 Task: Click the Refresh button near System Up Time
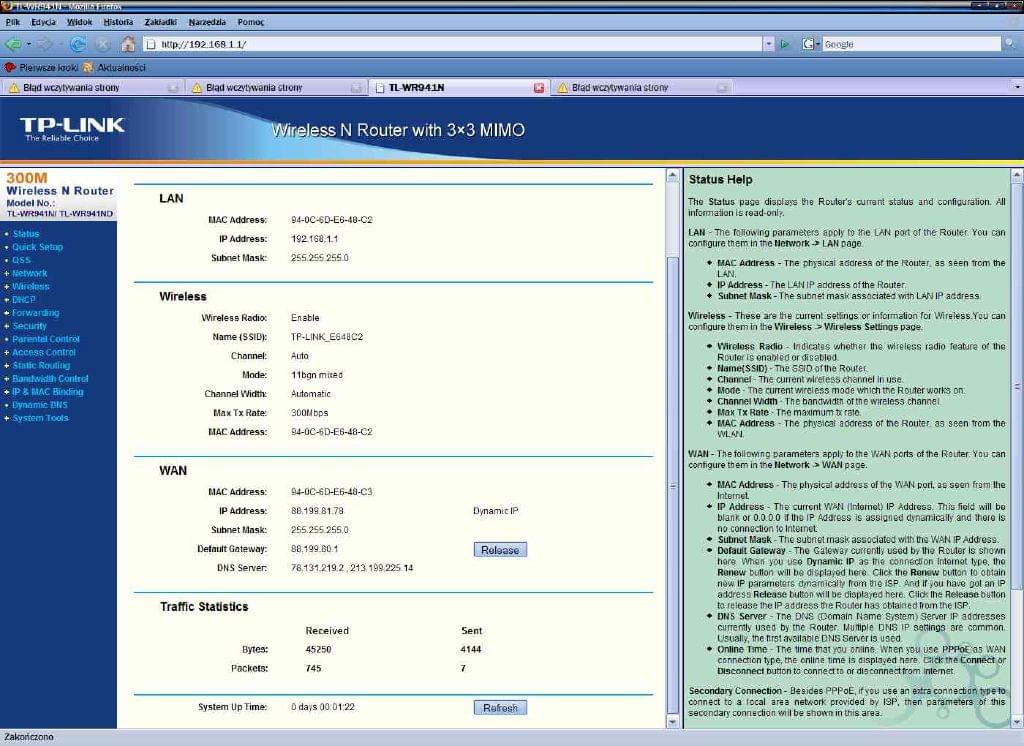pos(500,708)
